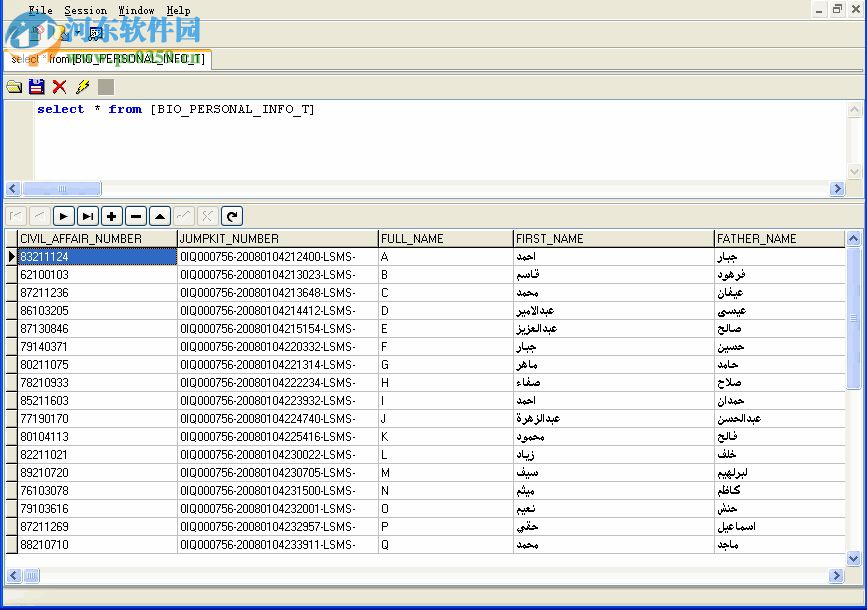Click the red X delete icon

59,87
